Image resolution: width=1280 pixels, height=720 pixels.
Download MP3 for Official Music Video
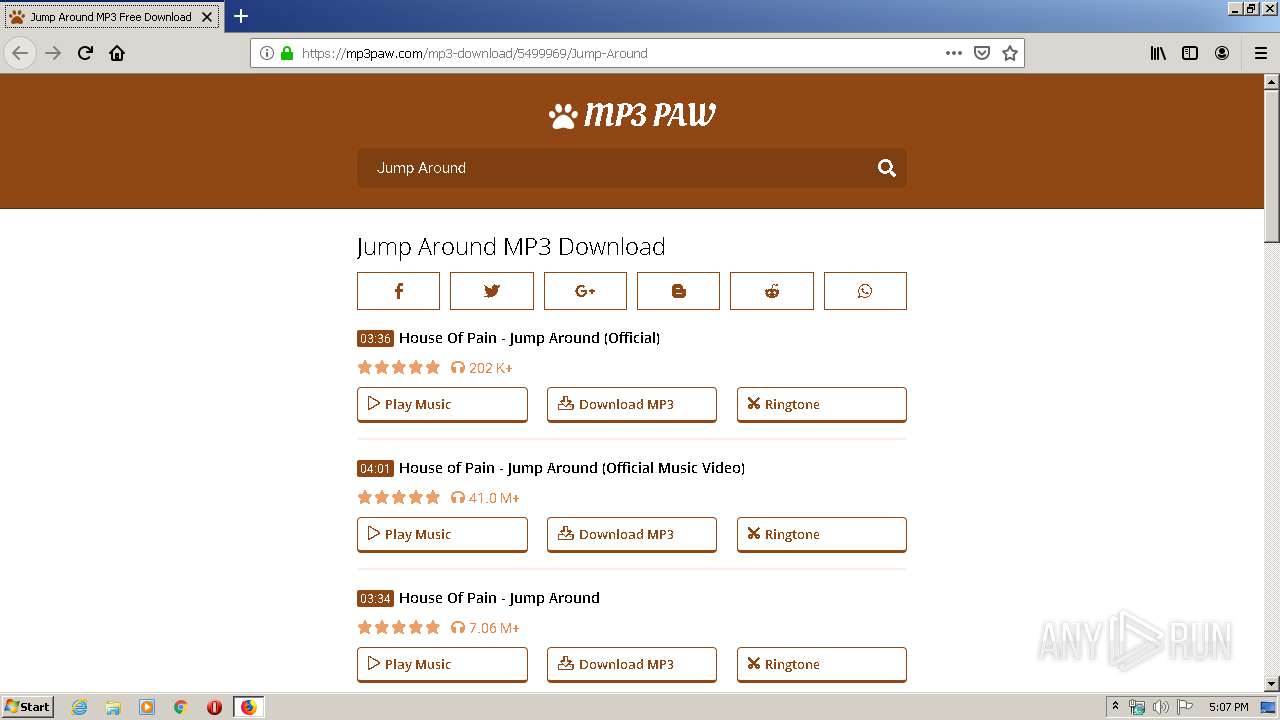632,534
